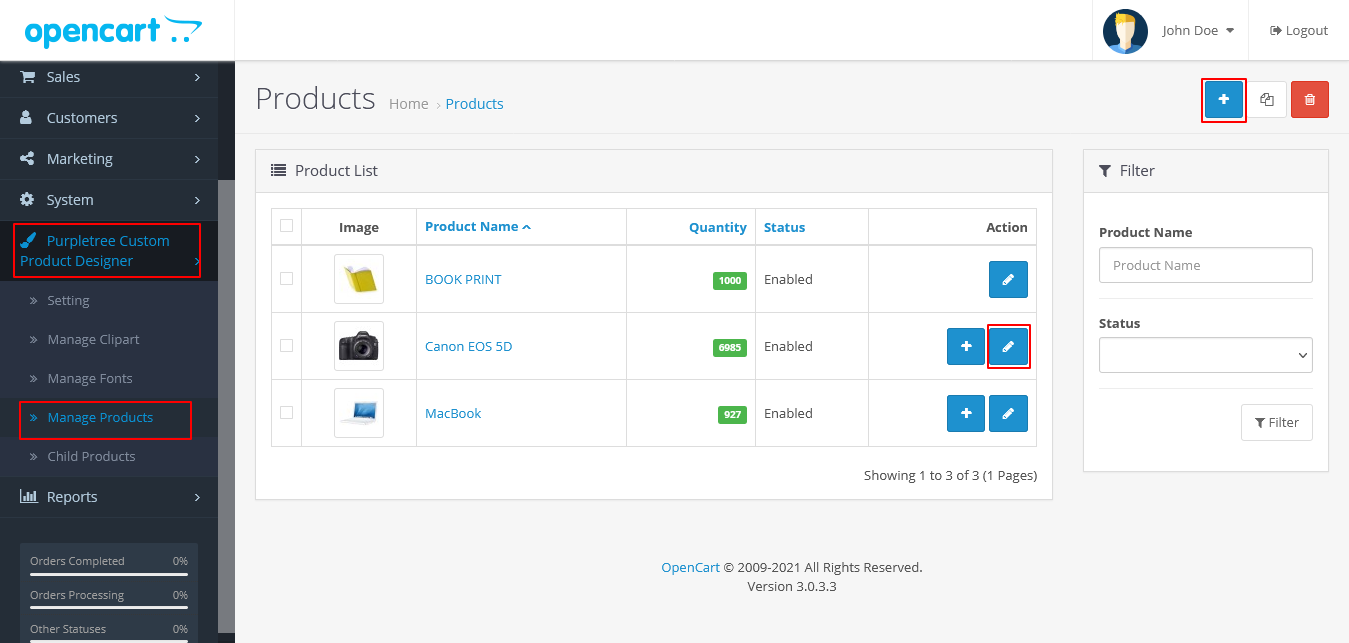1349x643 pixels.
Task: Expand the Marketing menu
Action: pyautogui.click(x=109, y=159)
